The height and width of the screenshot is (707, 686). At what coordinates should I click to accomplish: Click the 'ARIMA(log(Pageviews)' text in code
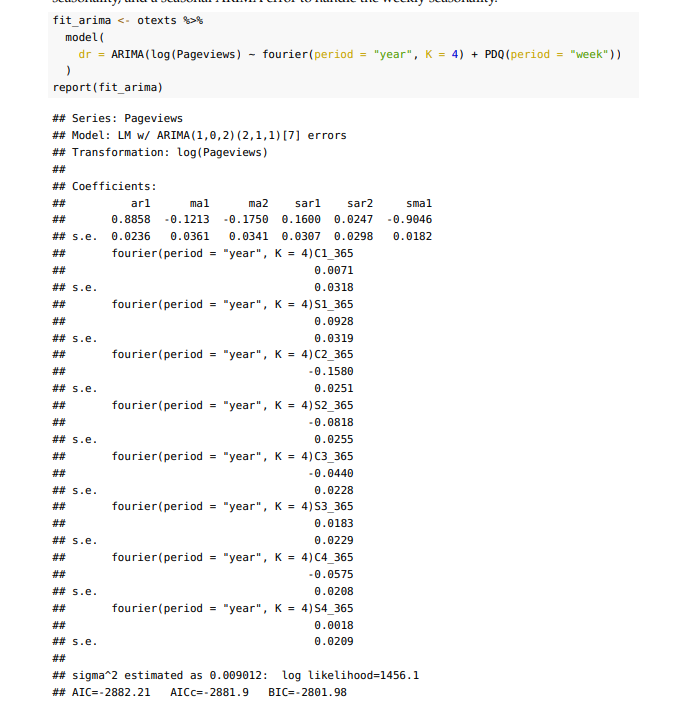pyautogui.click(x=176, y=55)
